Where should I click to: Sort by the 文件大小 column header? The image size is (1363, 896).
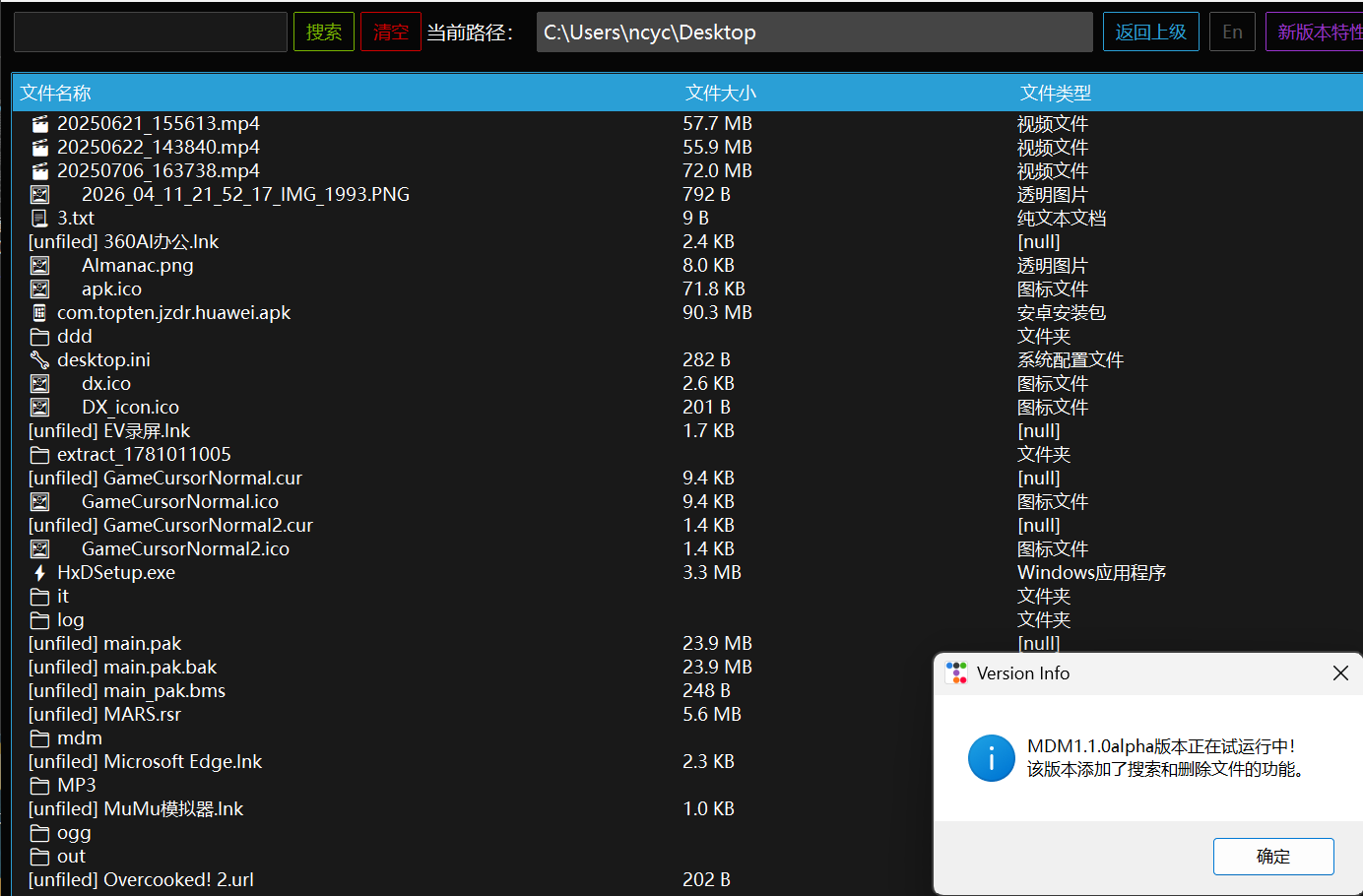point(721,93)
